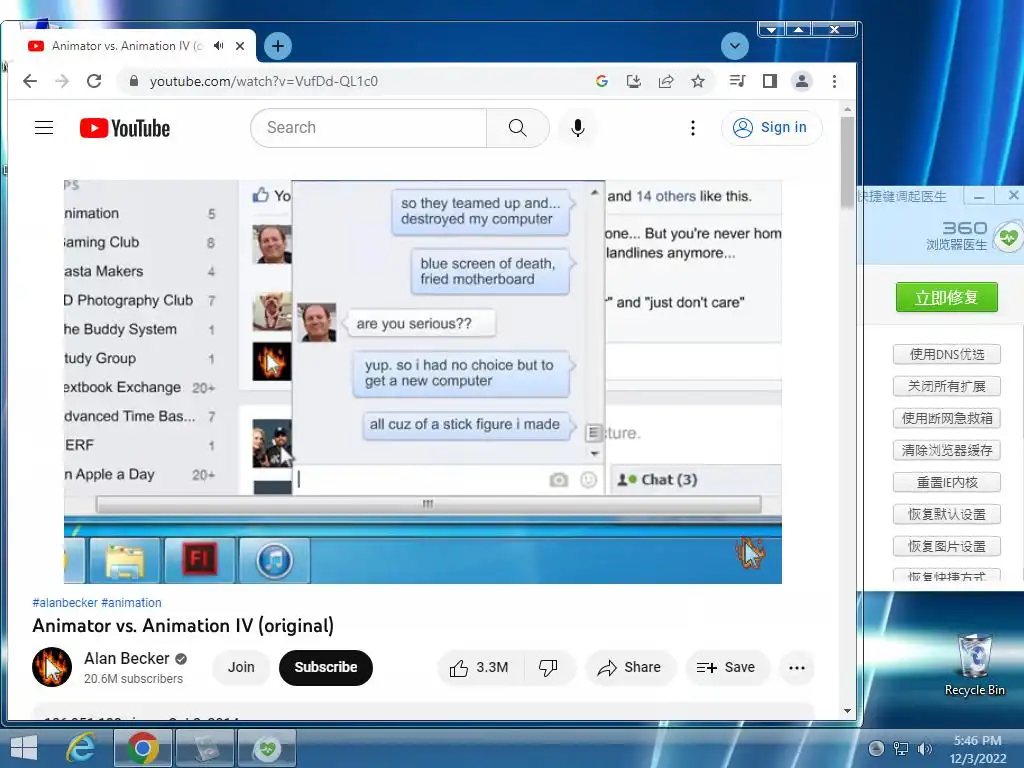The width and height of the screenshot is (1024, 768).
Task: Click the magnifier search button
Action: tap(517, 127)
